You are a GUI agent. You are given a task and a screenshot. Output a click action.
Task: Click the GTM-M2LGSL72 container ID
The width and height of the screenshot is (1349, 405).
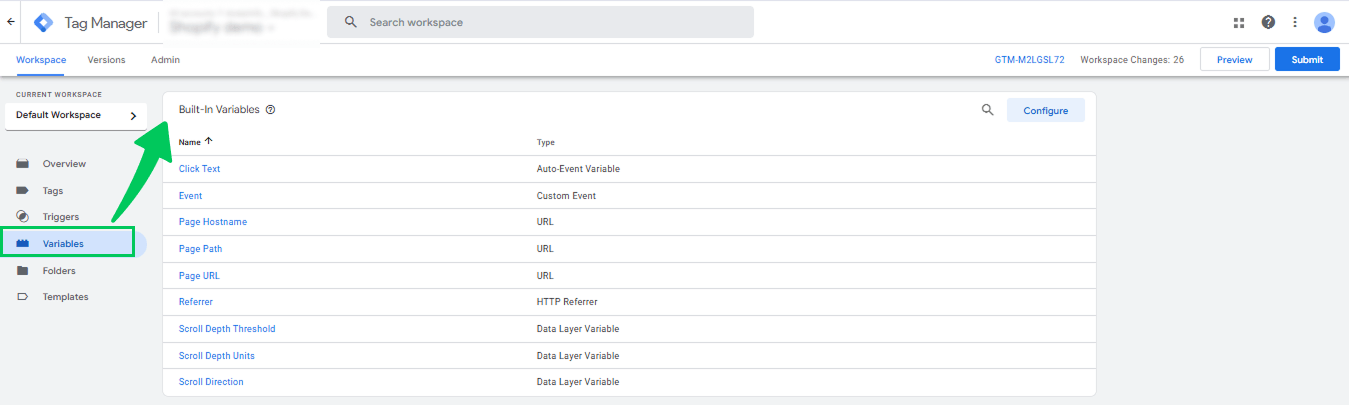tap(1029, 60)
